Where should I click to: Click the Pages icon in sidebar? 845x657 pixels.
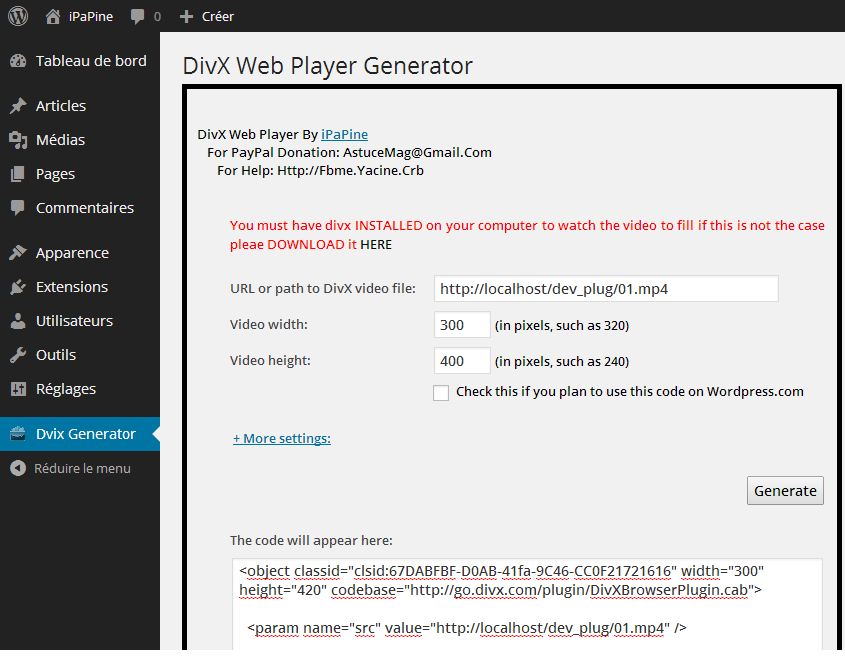(x=18, y=174)
